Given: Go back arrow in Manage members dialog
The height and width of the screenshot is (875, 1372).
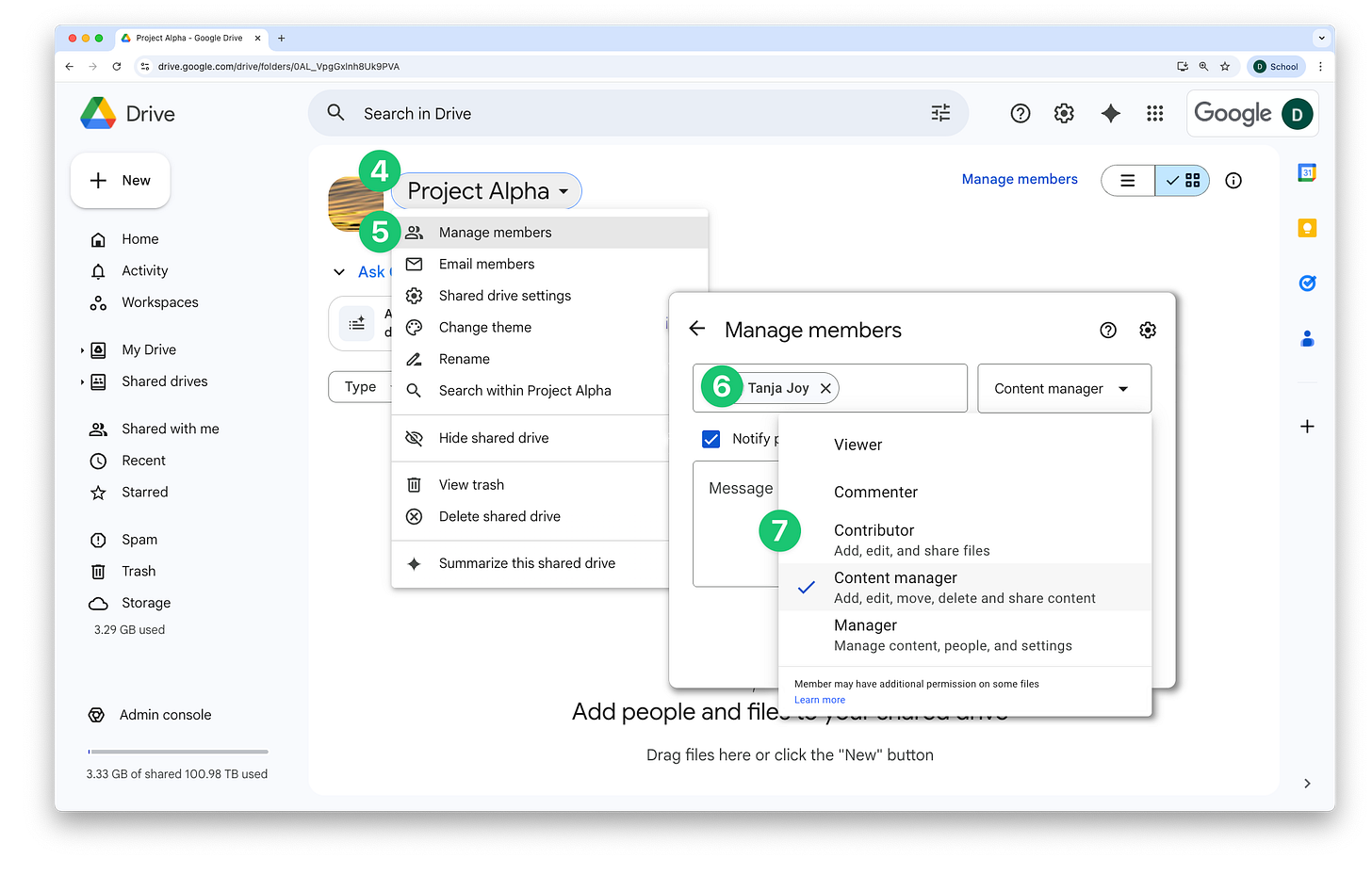Looking at the screenshot, I should tap(697, 329).
